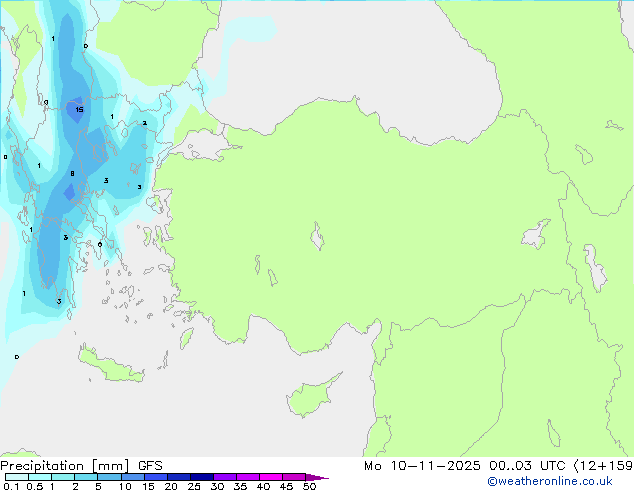Image resolution: width=634 pixels, height=490 pixels.
Task: Select the legend swatch between 2 and 5
Action: click(x=86, y=477)
